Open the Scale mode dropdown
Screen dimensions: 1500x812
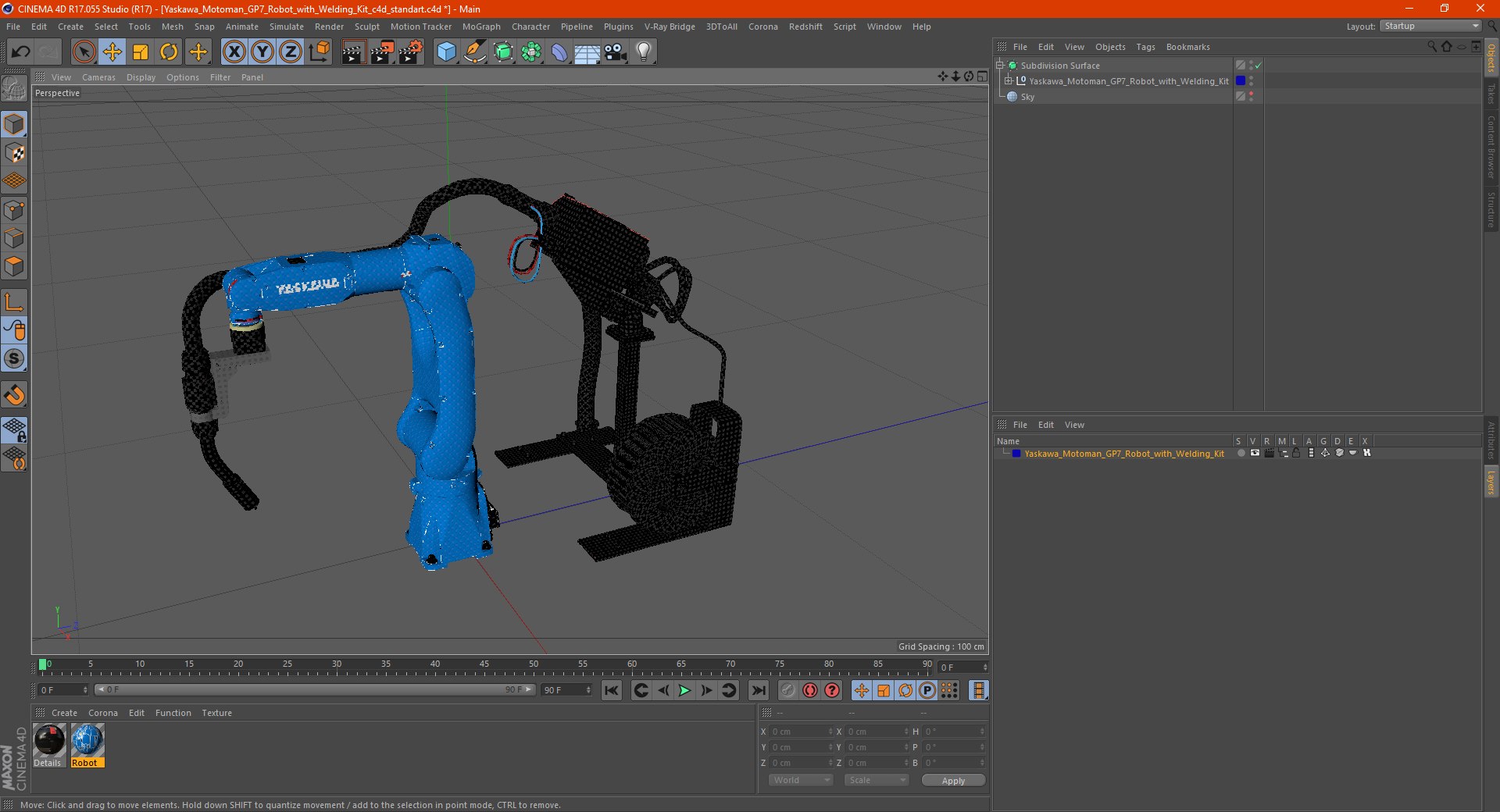pos(877,780)
